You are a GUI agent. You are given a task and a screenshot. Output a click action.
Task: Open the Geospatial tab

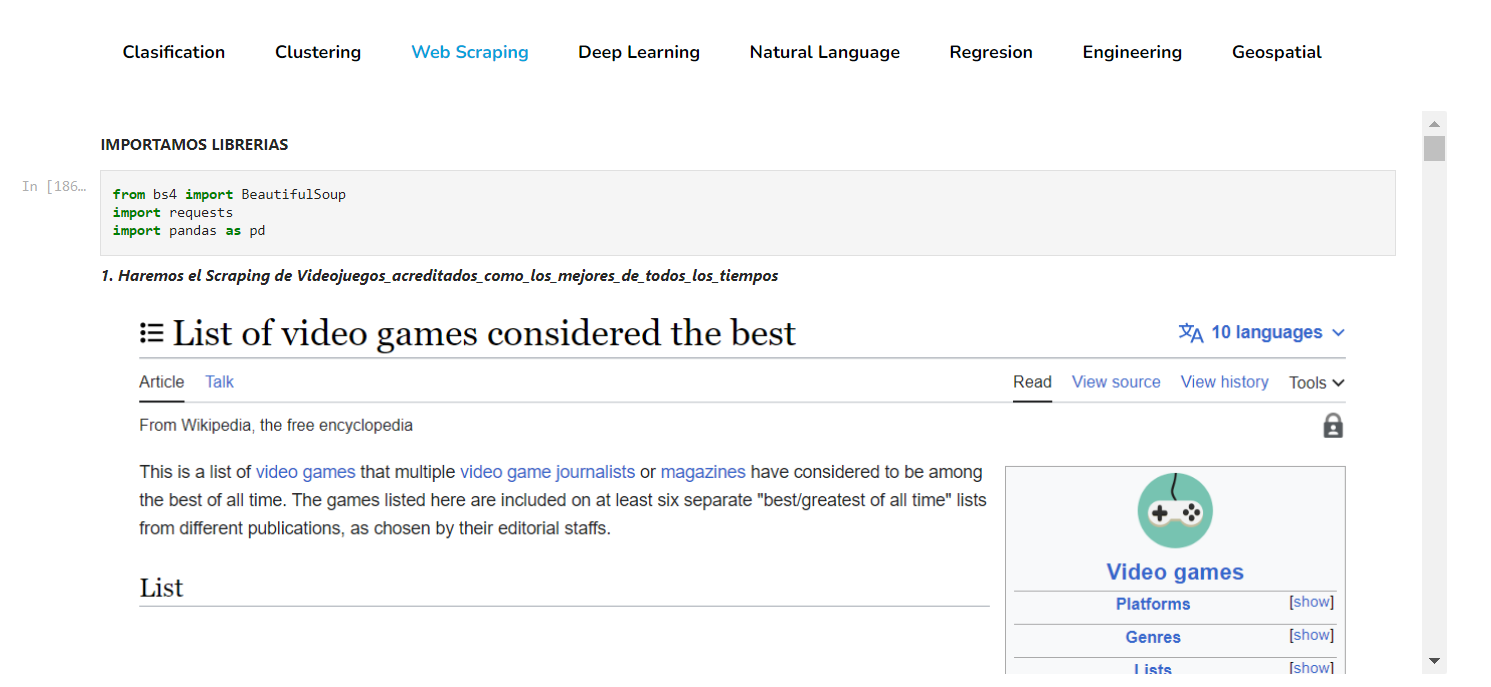1277,52
